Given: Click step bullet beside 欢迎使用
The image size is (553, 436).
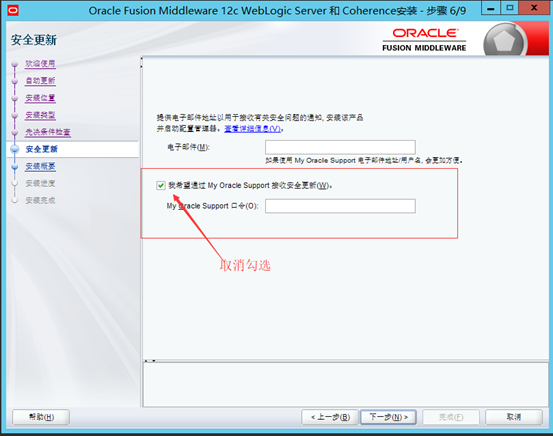Looking at the screenshot, I should (14, 64).
